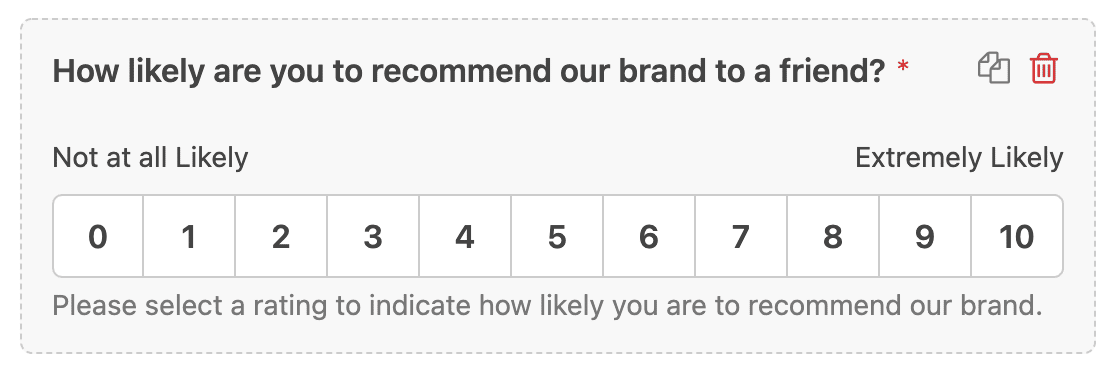1116x389 pixels.
Task: Click the red required asterisk
Action: tap(902, 66)
